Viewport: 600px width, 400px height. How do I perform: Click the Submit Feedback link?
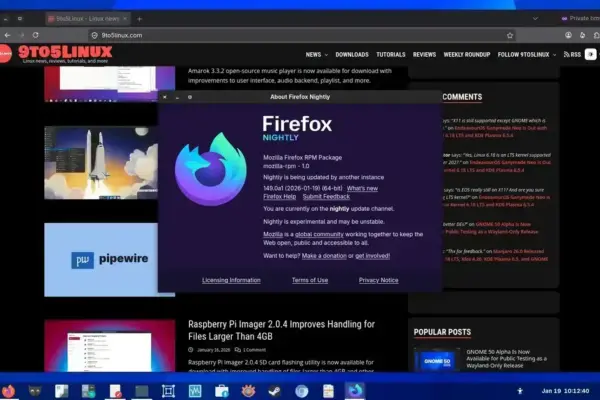coord(326,197)
